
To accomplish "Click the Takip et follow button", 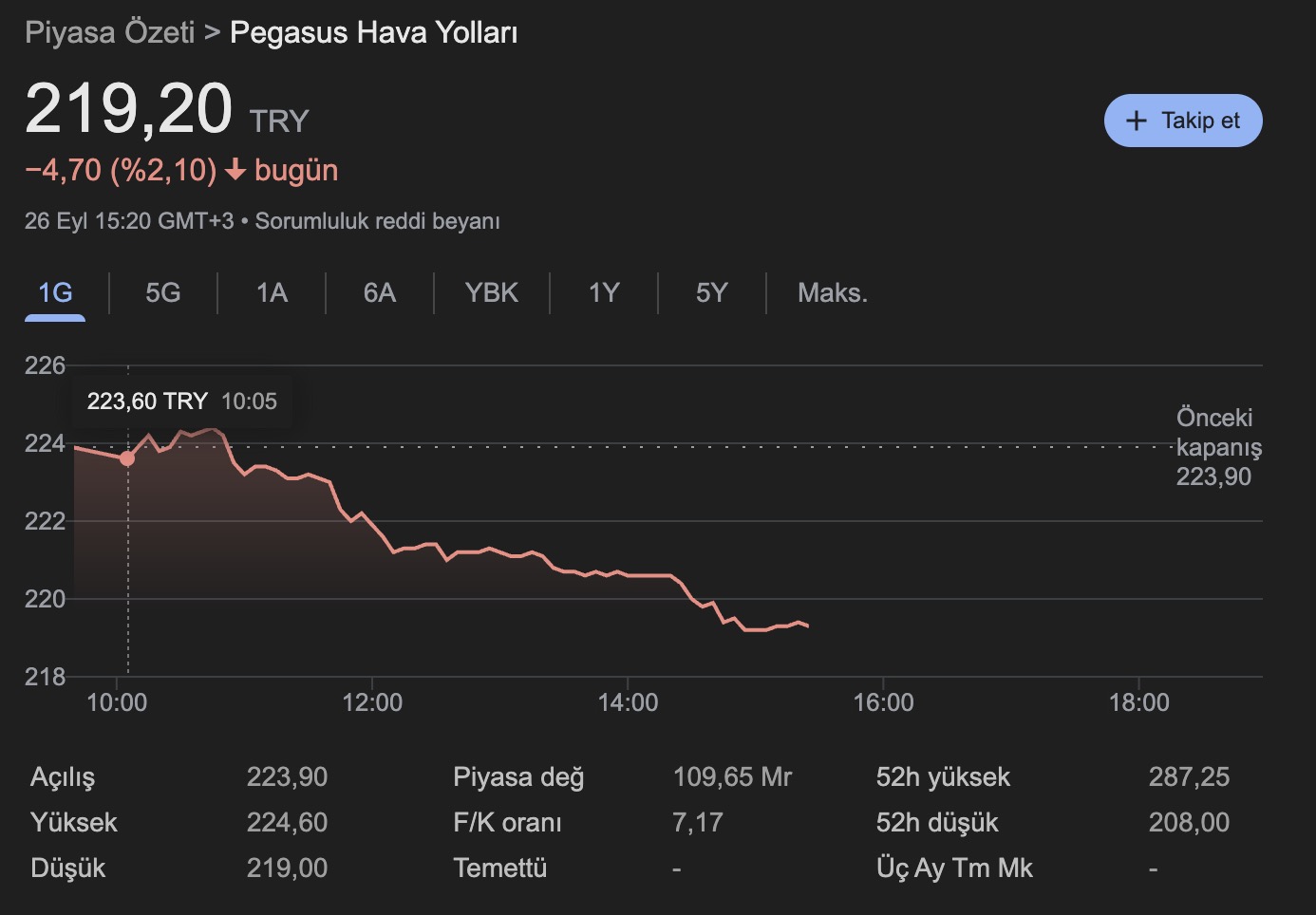I will (1182, 121).
